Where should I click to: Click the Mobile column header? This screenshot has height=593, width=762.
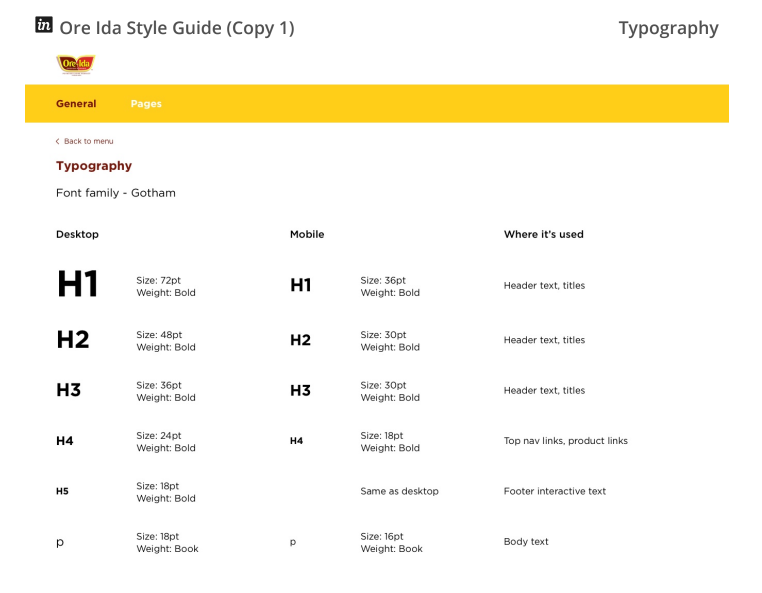[x=307, y=234]
